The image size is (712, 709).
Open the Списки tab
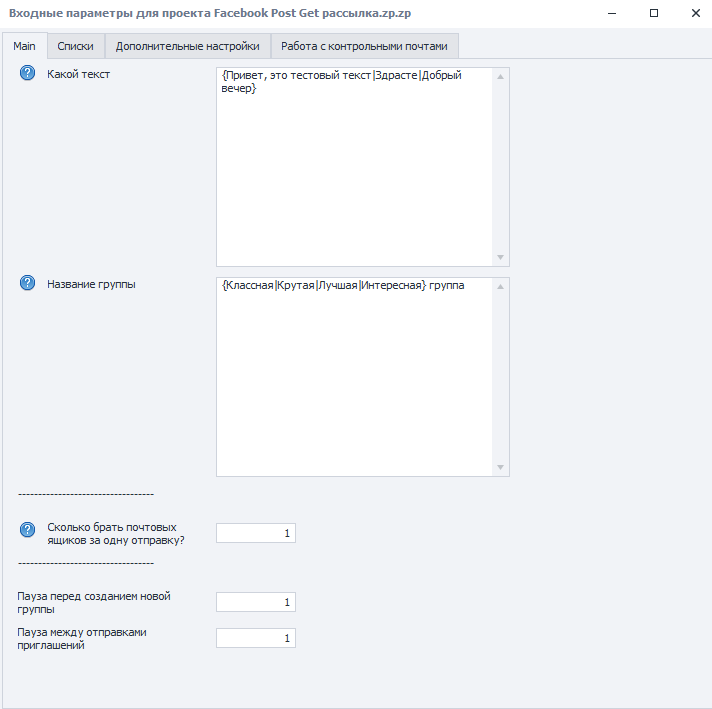(x=75, y=46)
